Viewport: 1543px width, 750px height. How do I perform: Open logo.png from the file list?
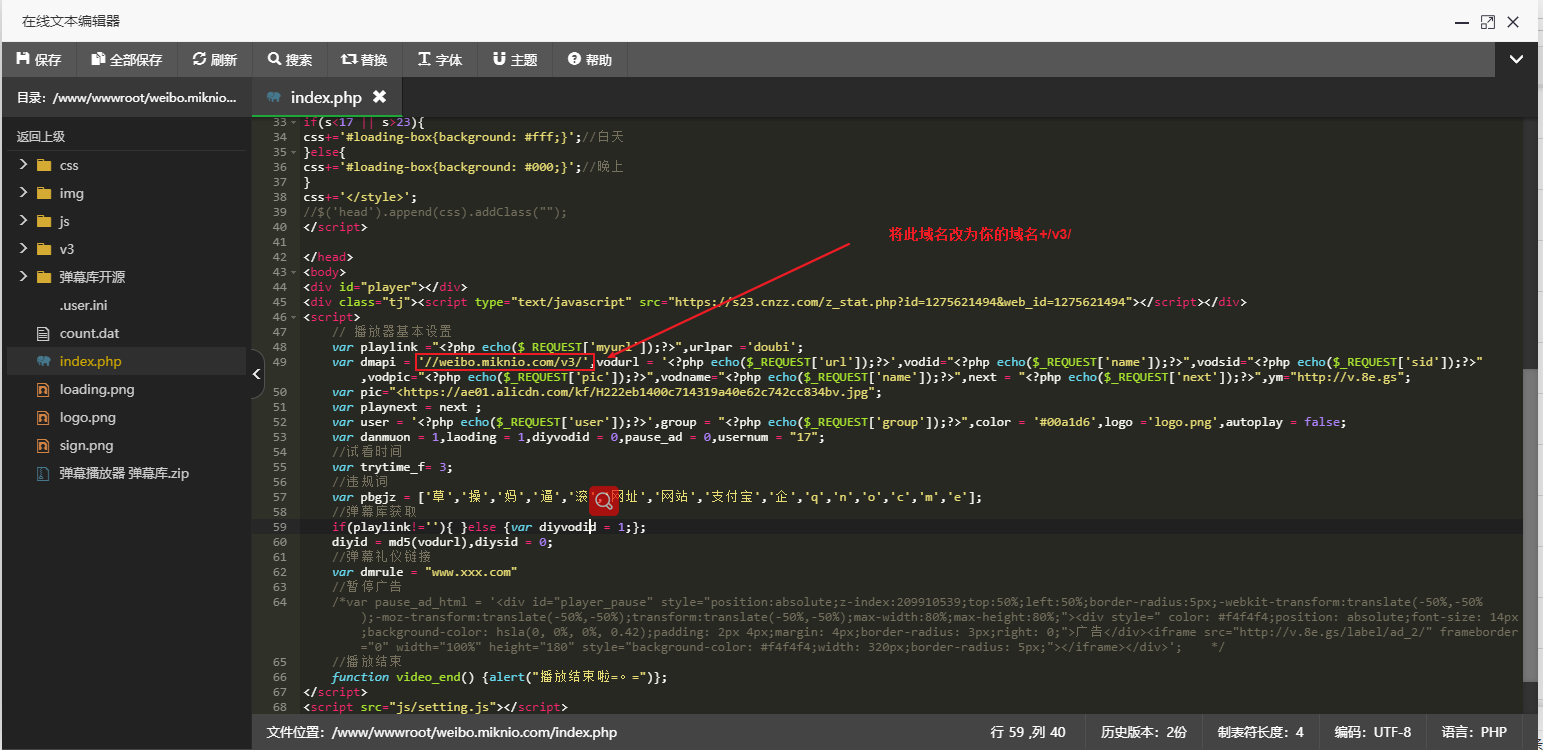(87, 417)
